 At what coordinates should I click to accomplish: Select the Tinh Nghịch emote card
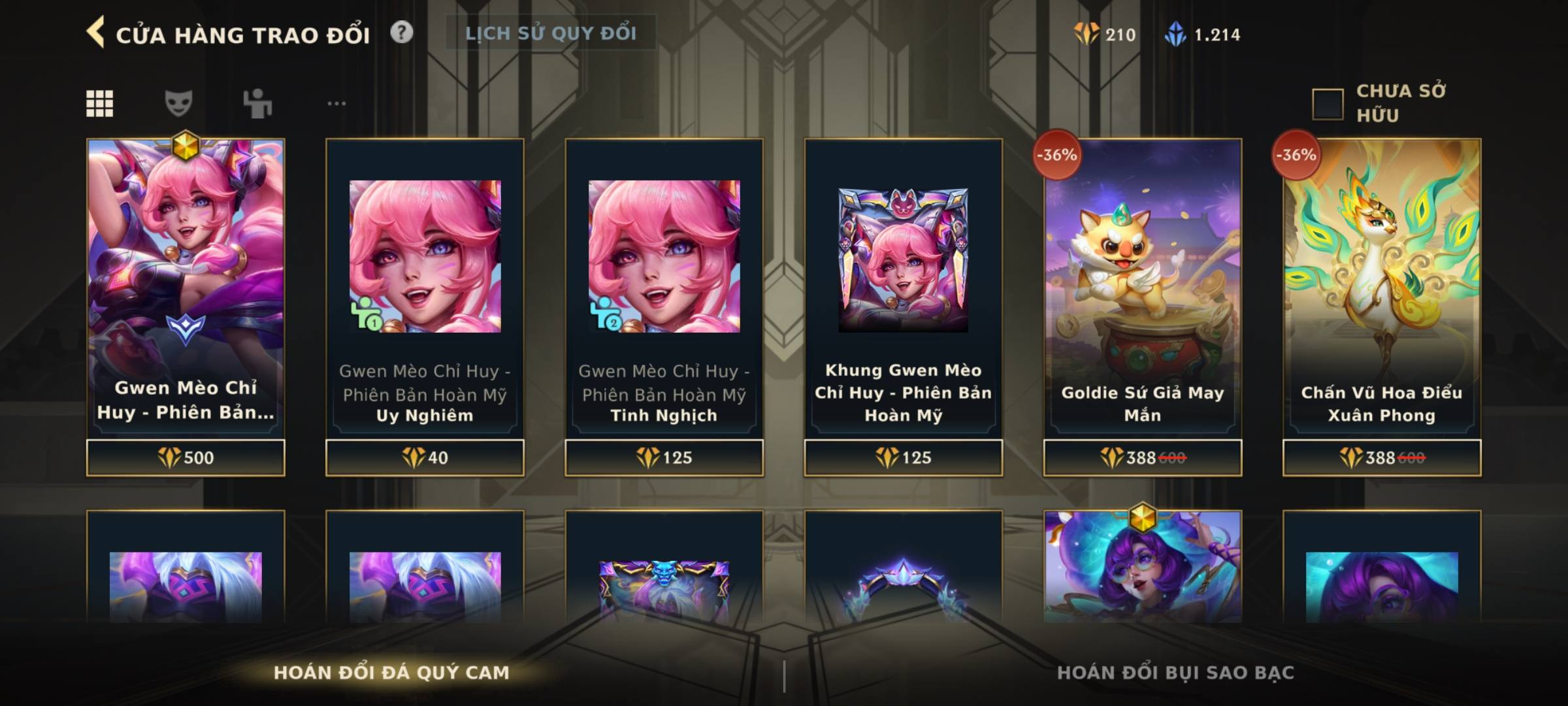[664, 307]
